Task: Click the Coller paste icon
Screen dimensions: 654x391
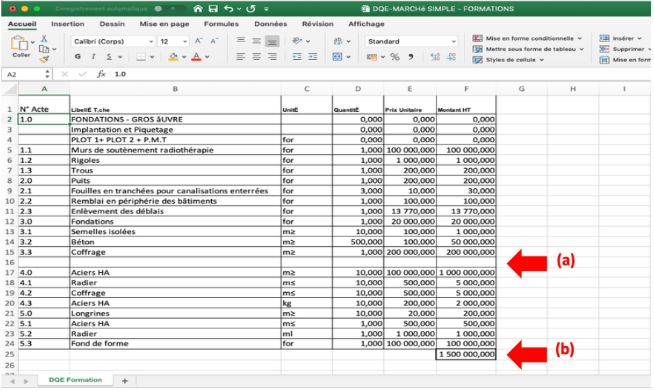Action: tap(19, 43)
